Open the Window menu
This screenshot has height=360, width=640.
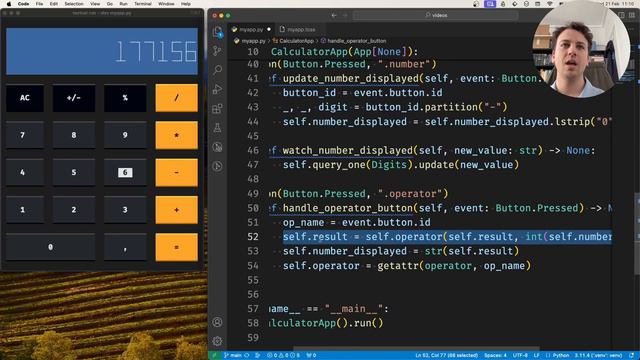166,4
